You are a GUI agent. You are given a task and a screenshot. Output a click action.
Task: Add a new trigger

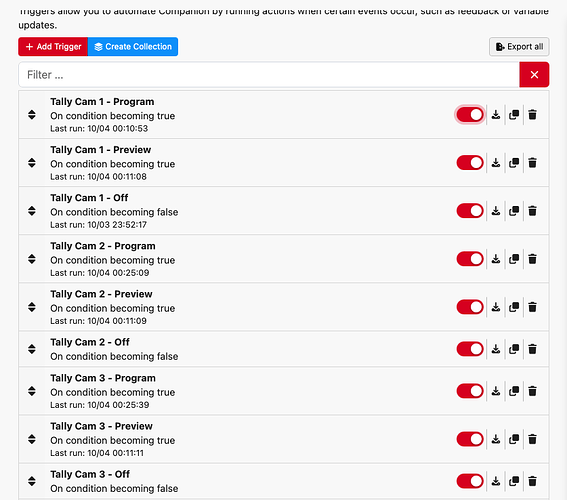pyautogui.click(x=53, y=47)
